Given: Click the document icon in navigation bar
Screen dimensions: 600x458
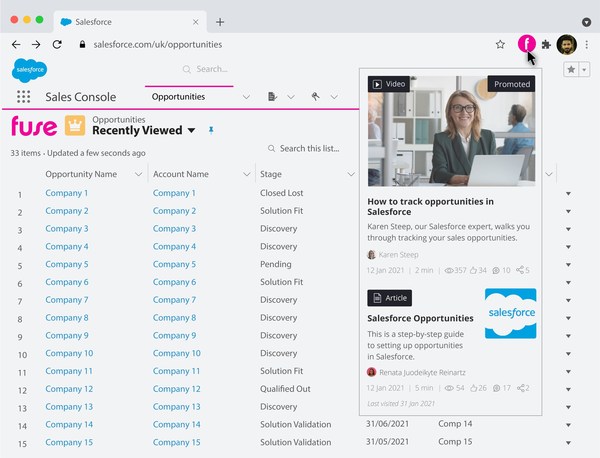Looking at the screenshot, I should click(272, 96).
